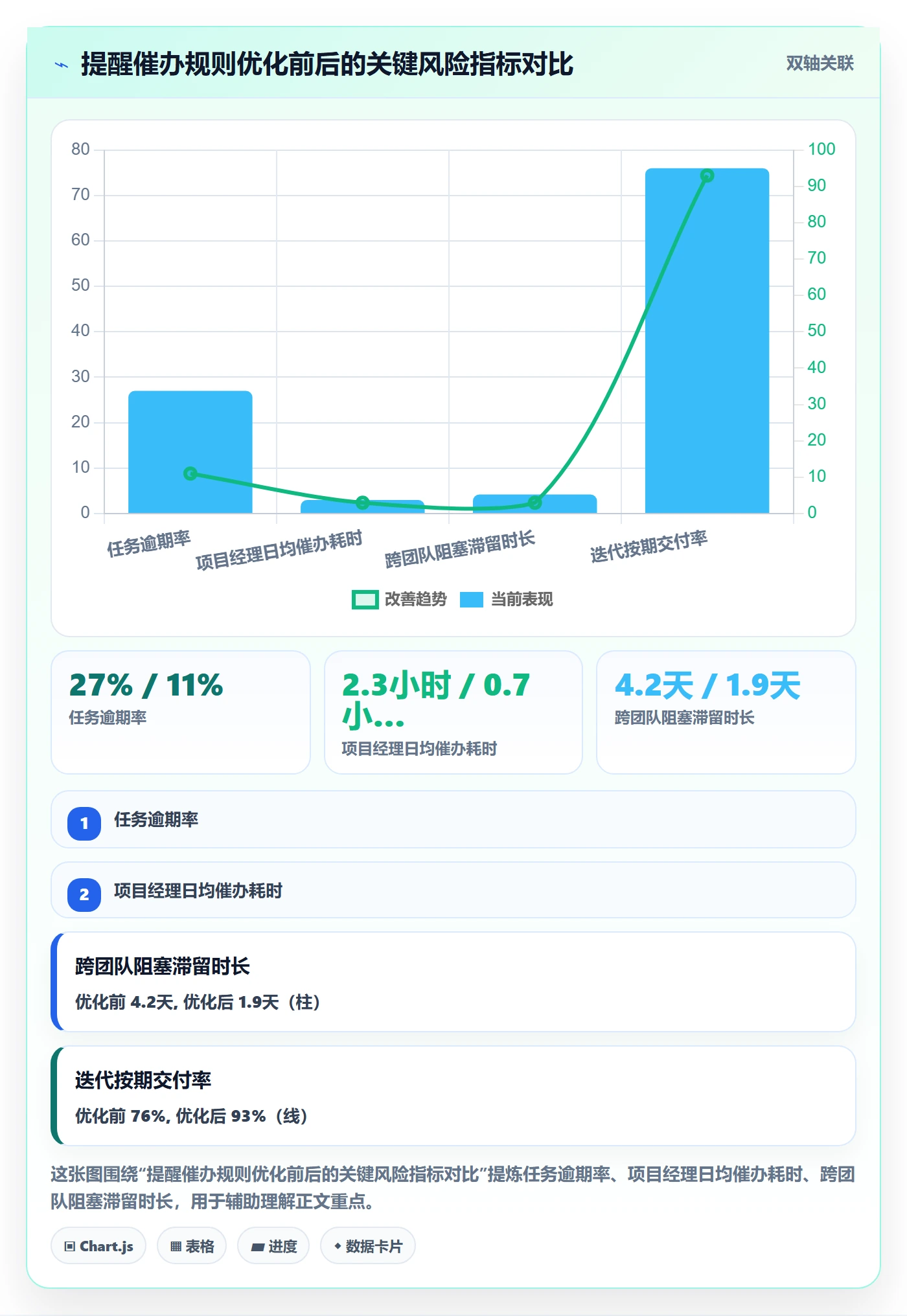Click the summary paragraph starting 这张图围绕
This screenshot has height=1316, width=907.
[454, 1188]
